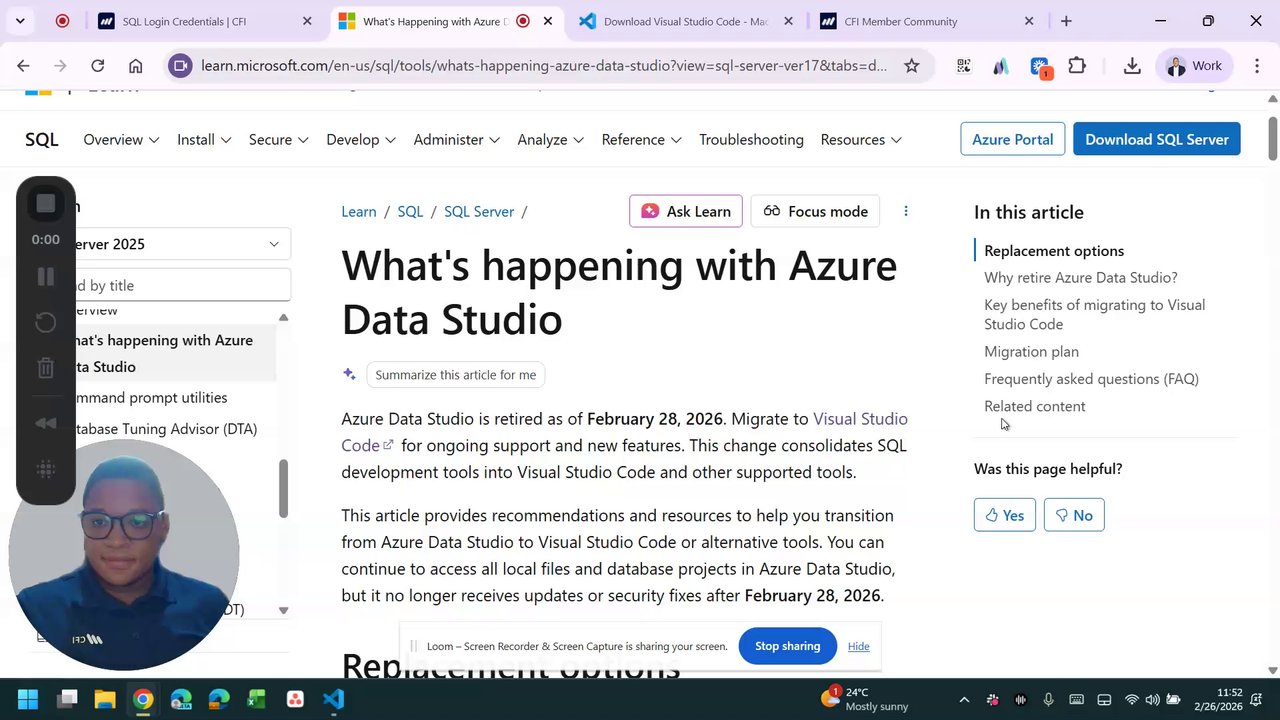
Task: Expand the Resources dropdown menu
Action: point(860,140)
